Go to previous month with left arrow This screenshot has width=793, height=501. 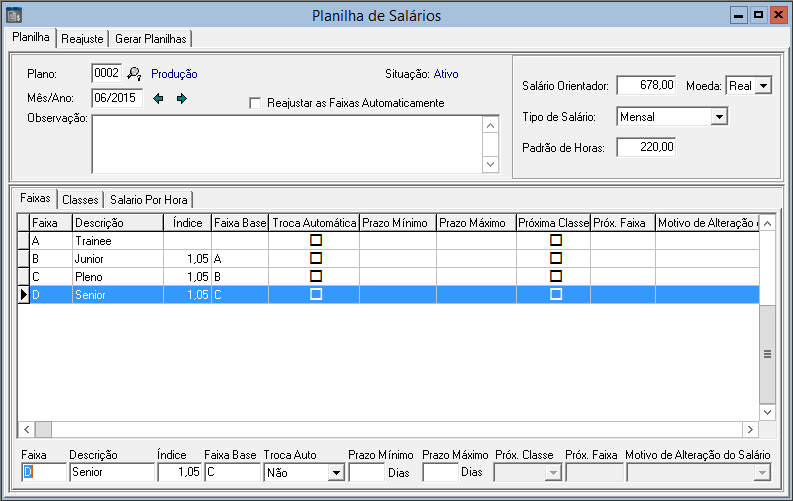[159, 98]
